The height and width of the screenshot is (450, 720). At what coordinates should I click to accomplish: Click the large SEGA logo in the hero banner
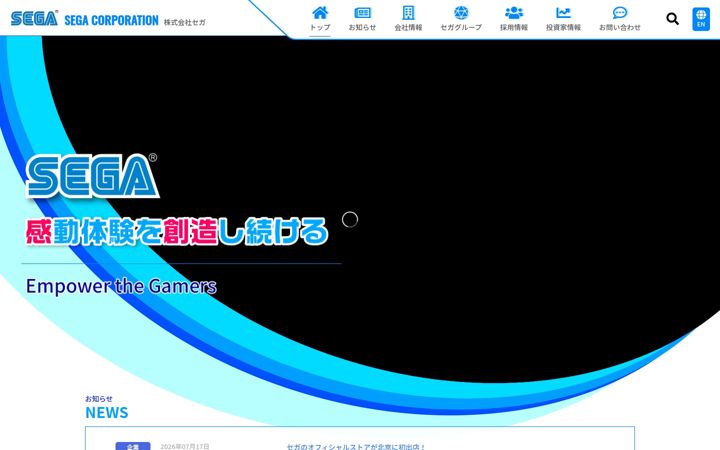click(92, 176)
